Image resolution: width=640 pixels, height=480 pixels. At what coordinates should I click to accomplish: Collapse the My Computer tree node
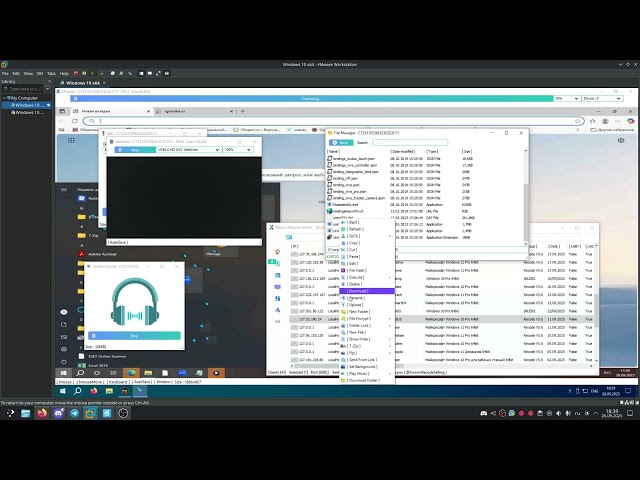[4, 98]
